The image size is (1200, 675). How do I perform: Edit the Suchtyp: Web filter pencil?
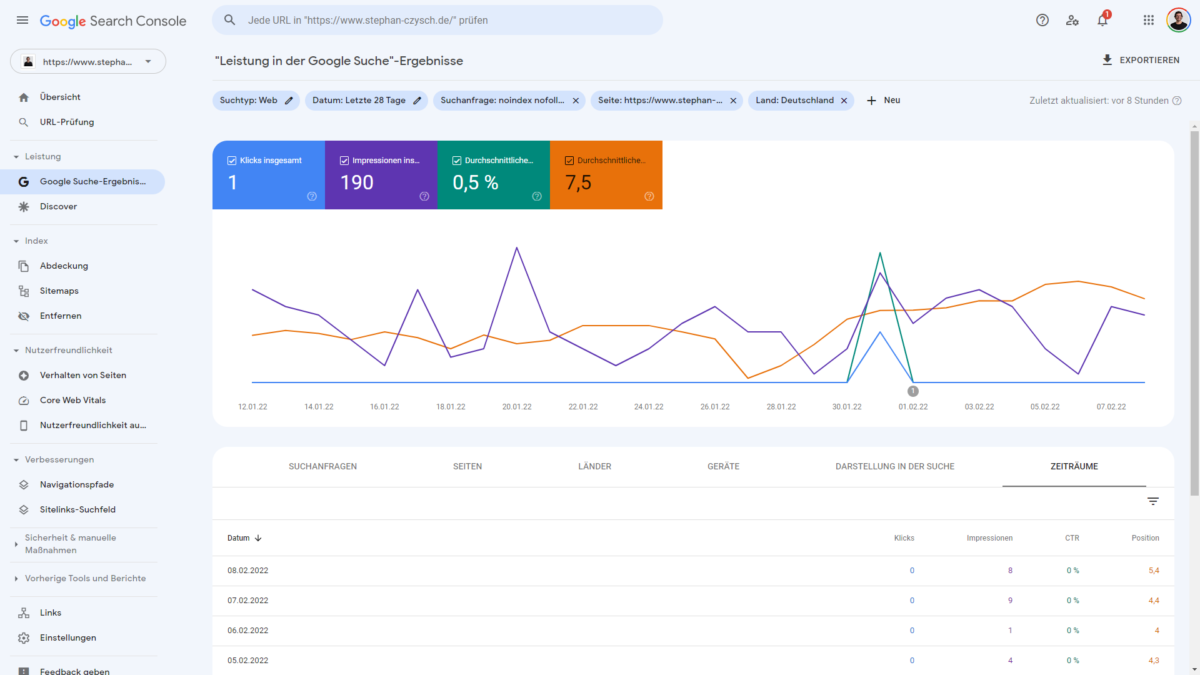(x=289, y=100)
